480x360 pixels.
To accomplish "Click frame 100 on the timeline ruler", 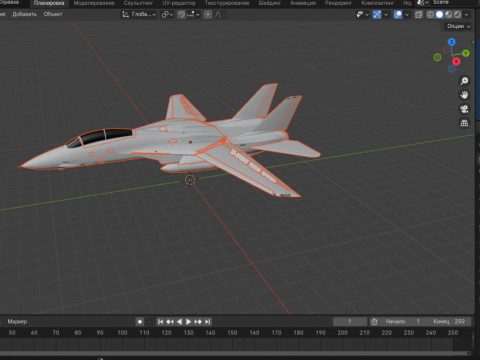I will point(122,333).
